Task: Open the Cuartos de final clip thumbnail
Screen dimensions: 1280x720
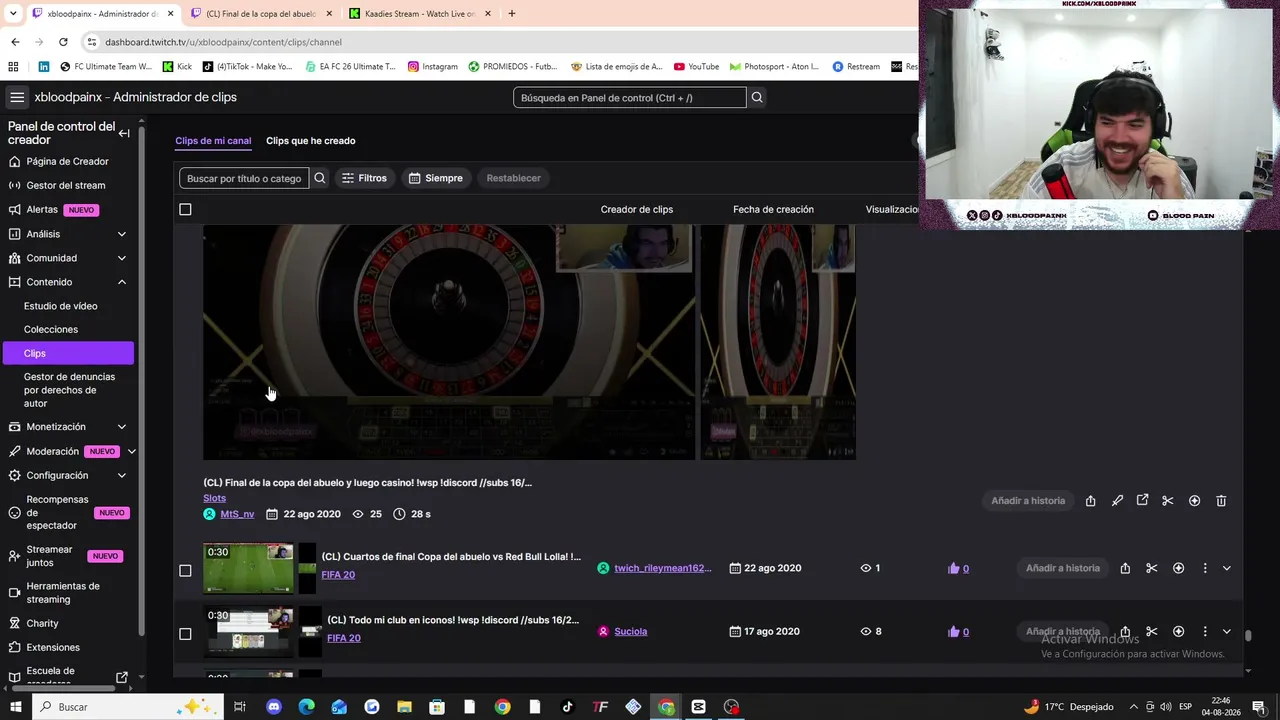Action: (248, 568)
